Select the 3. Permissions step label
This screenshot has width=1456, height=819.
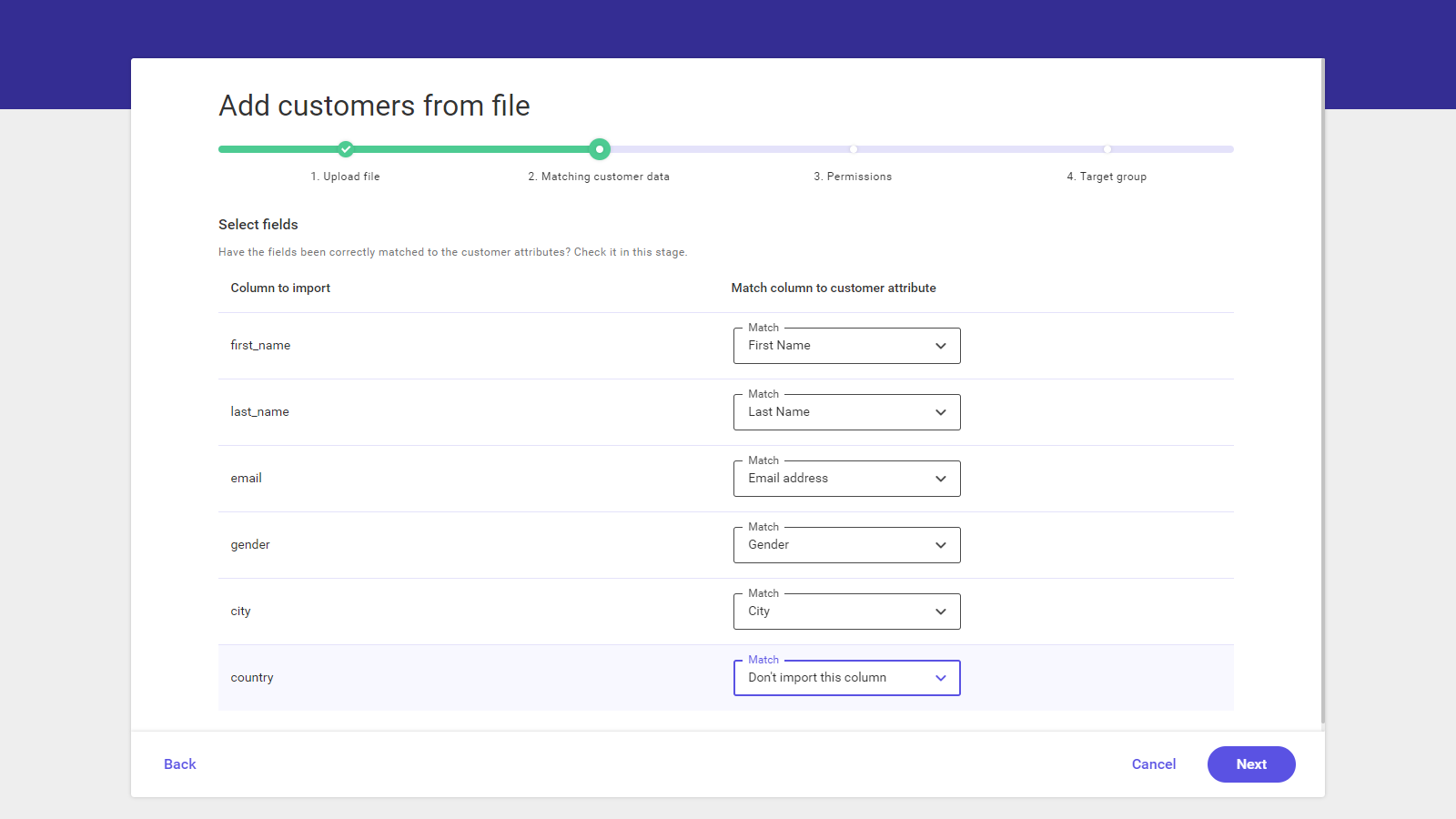tap(853, 177)
